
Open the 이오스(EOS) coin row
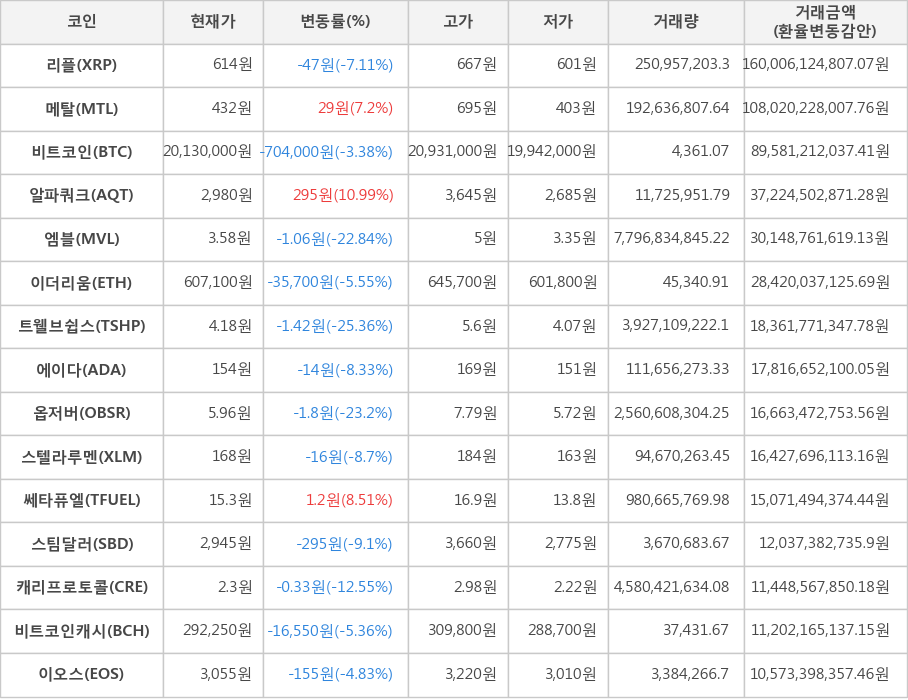82,675
